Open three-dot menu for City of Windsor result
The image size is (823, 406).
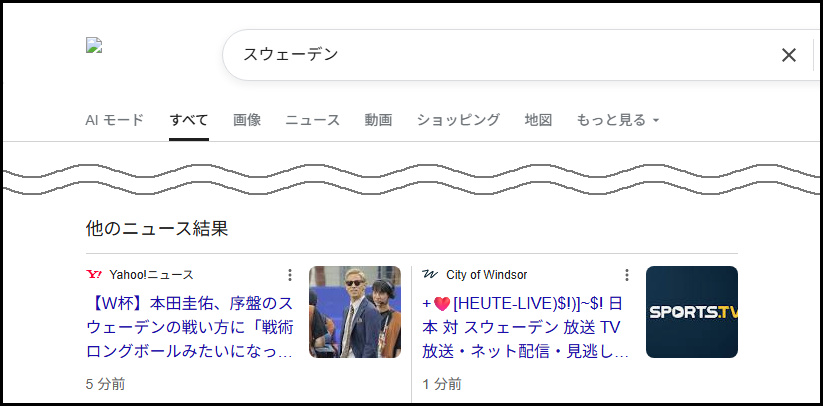click(x=626, y=275)
